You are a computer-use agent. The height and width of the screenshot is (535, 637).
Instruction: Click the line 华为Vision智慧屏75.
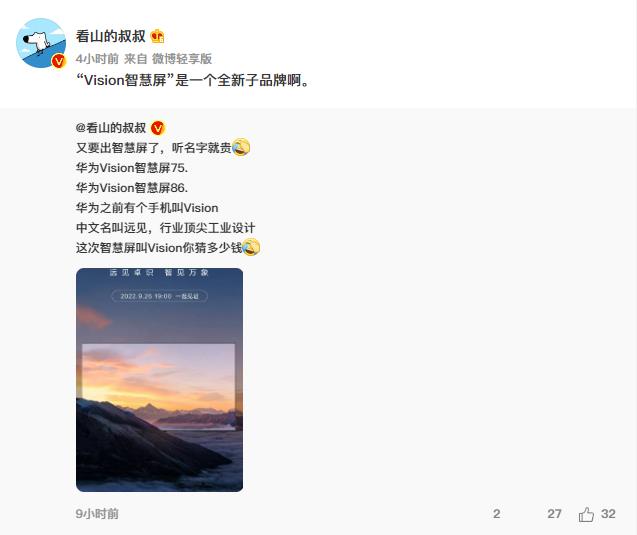click(x=132, y=168)
